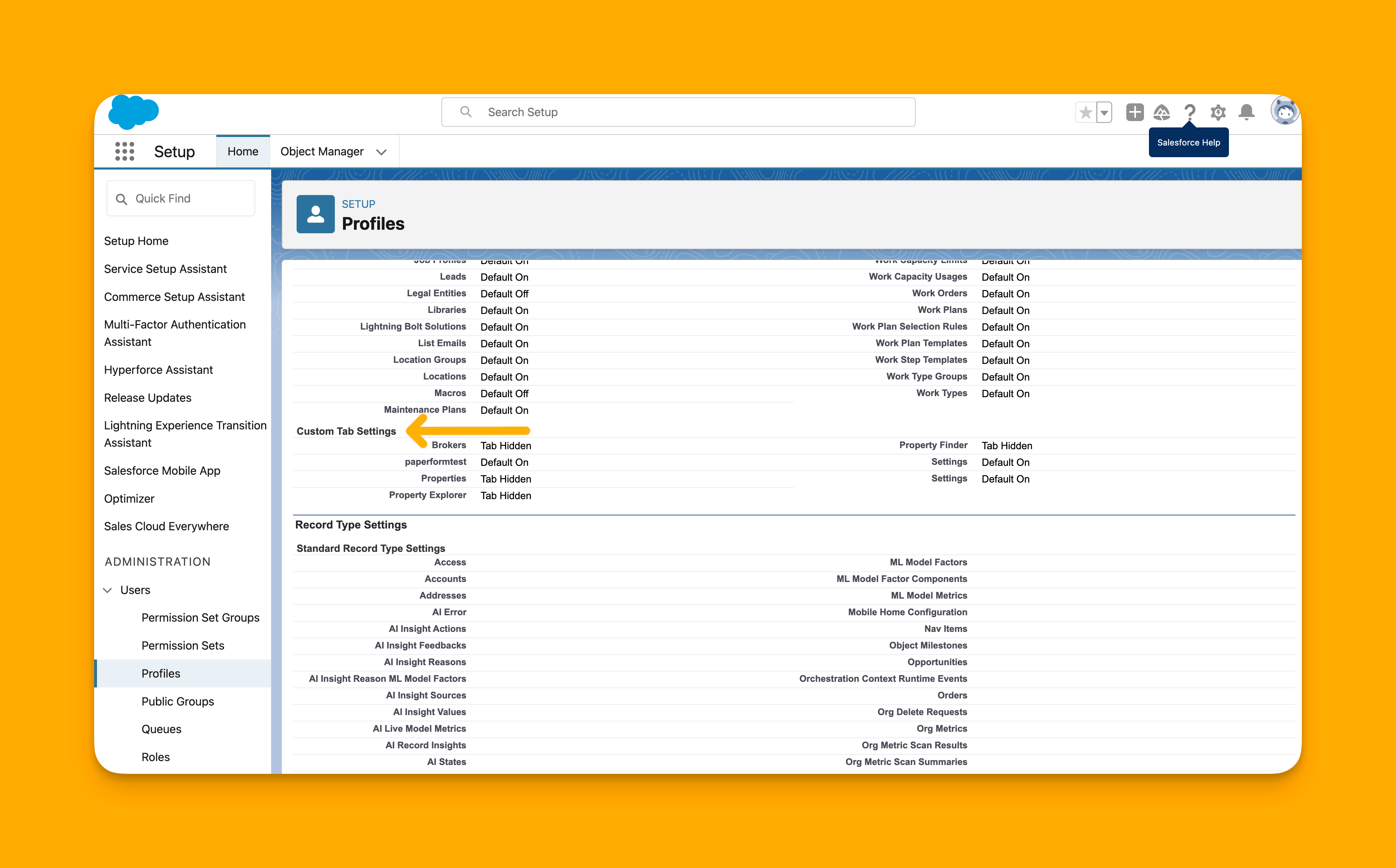Open the user avatar profile menu
The image size is (1396, 868).
[1284, 111]
